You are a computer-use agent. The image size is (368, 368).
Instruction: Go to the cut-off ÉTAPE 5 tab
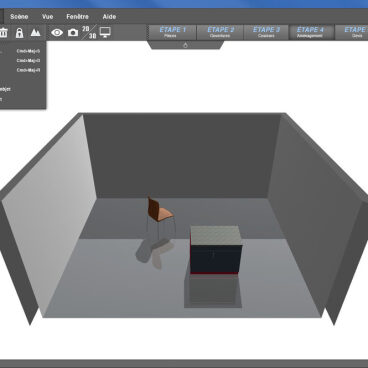coord(351,32)
